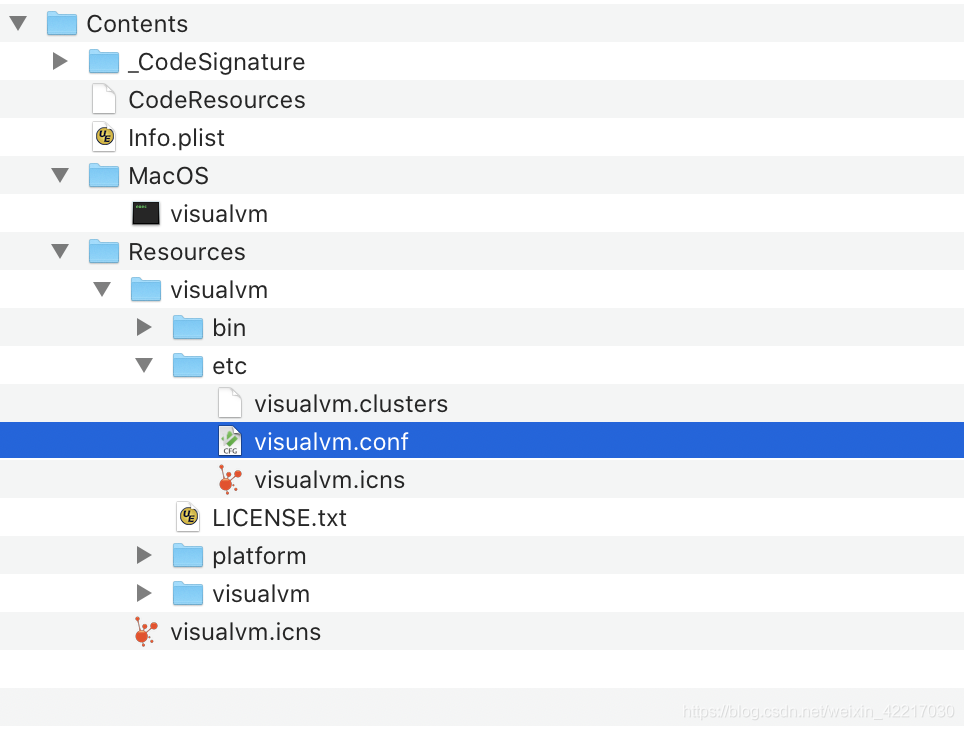The width and height of the screenshot is (964, 730).
Task: Click the CSDN blog watermark link
Action: click(817, 713)
